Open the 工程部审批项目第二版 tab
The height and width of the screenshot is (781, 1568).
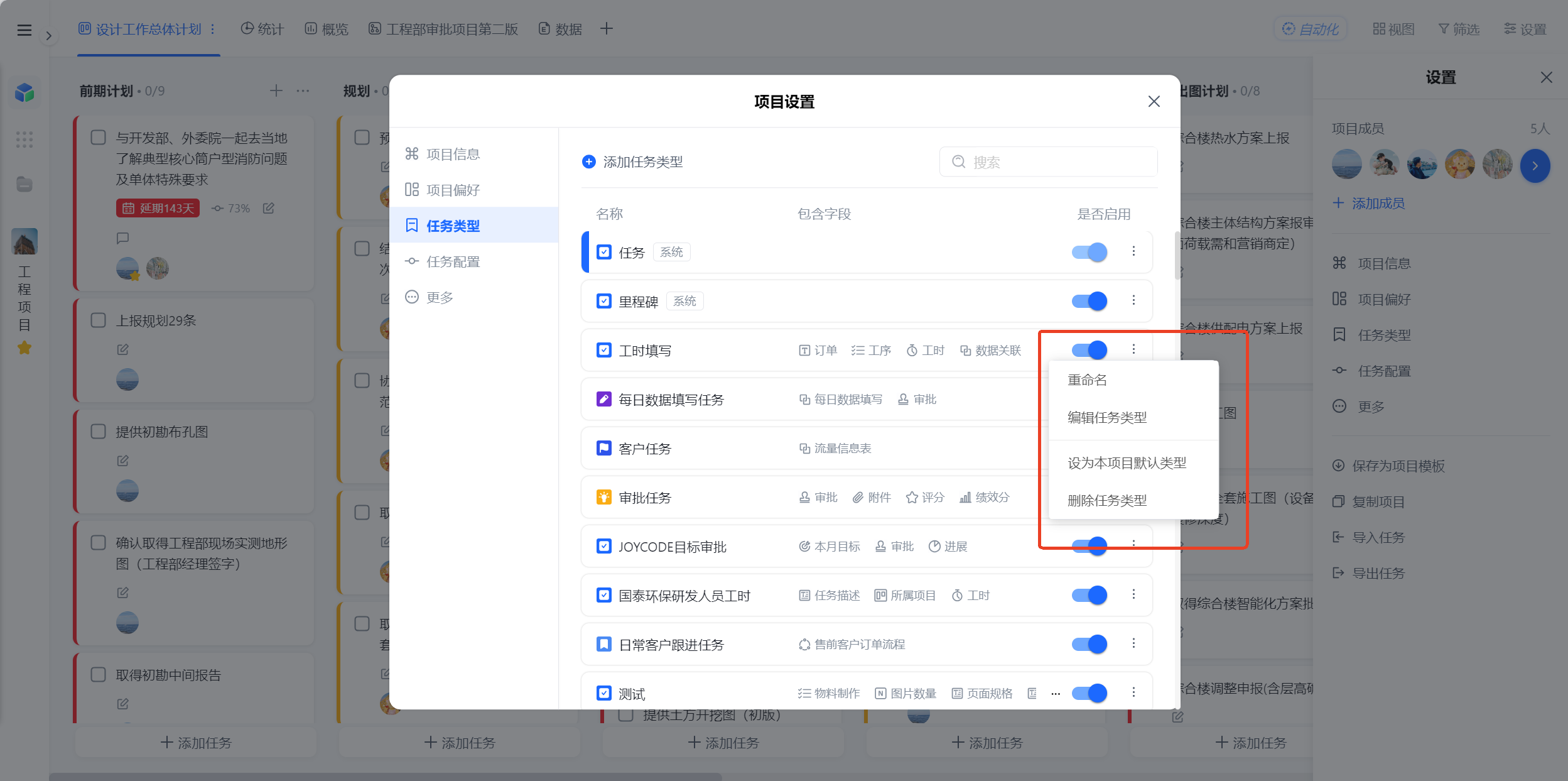pos(443,29)
